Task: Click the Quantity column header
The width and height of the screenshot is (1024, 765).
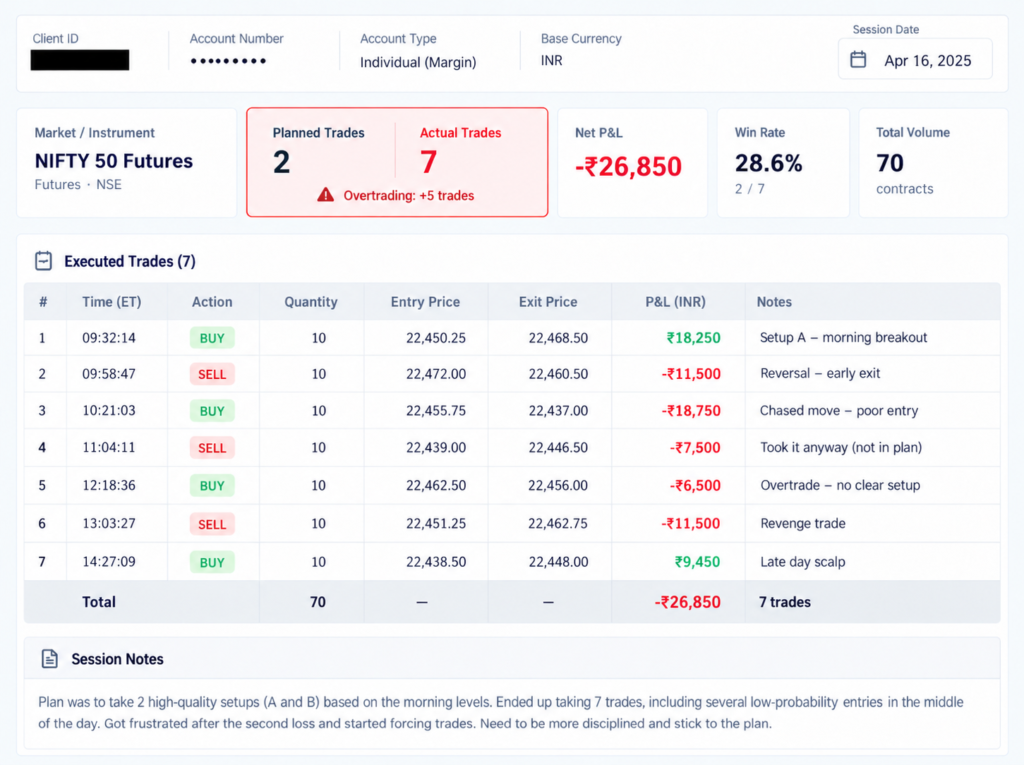Action: (x=311, y=302)
